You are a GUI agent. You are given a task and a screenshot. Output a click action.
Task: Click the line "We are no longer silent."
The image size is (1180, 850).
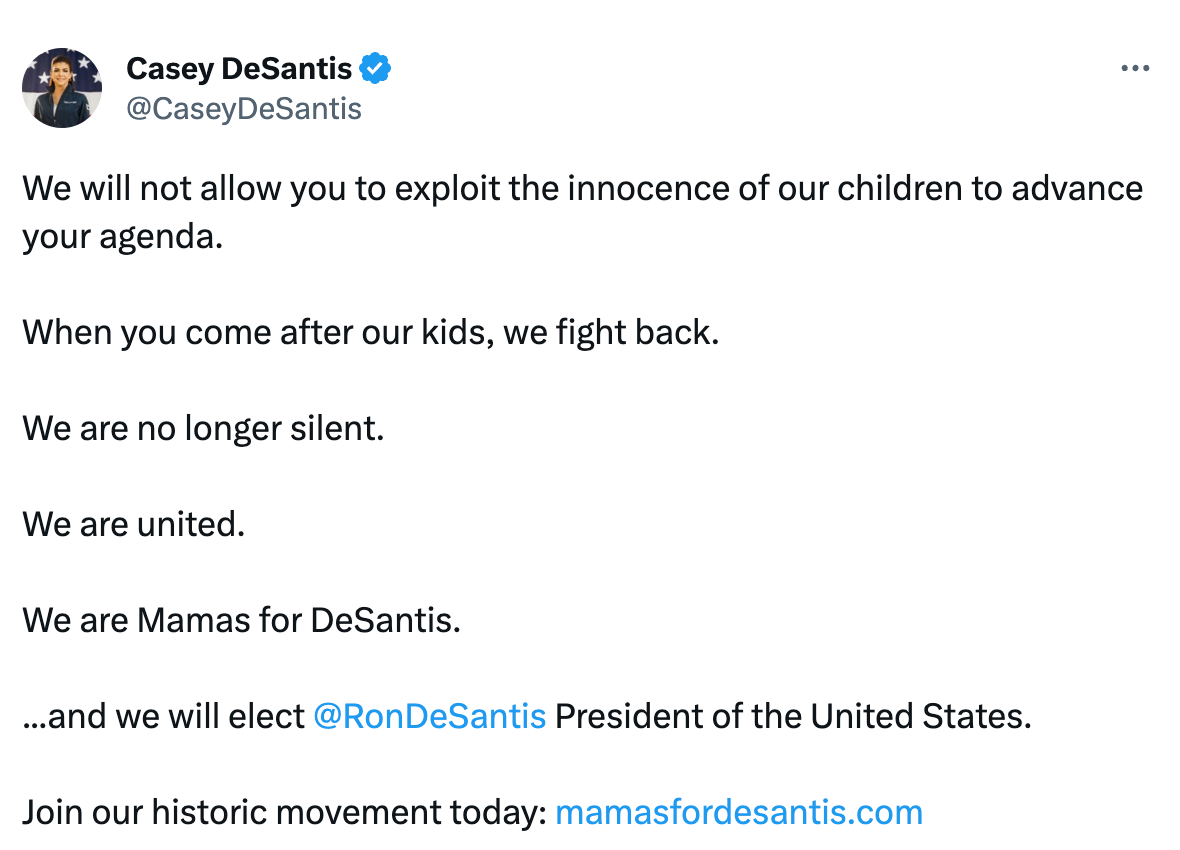coord(203,428)
